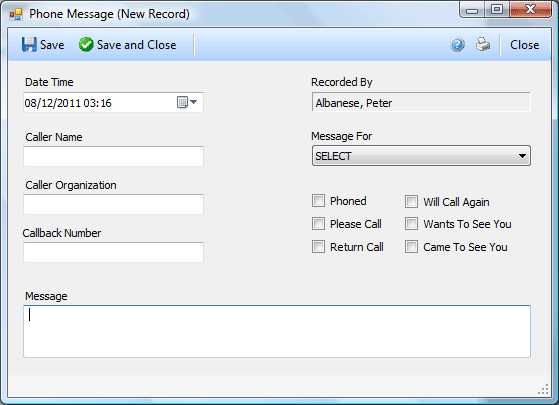
Task: Focus the Callback Number field
Action: click(x=113, y=252)
